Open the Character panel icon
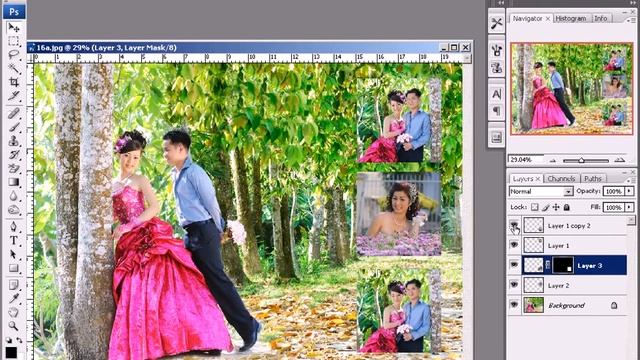640x360 pixels. [496, 94]
